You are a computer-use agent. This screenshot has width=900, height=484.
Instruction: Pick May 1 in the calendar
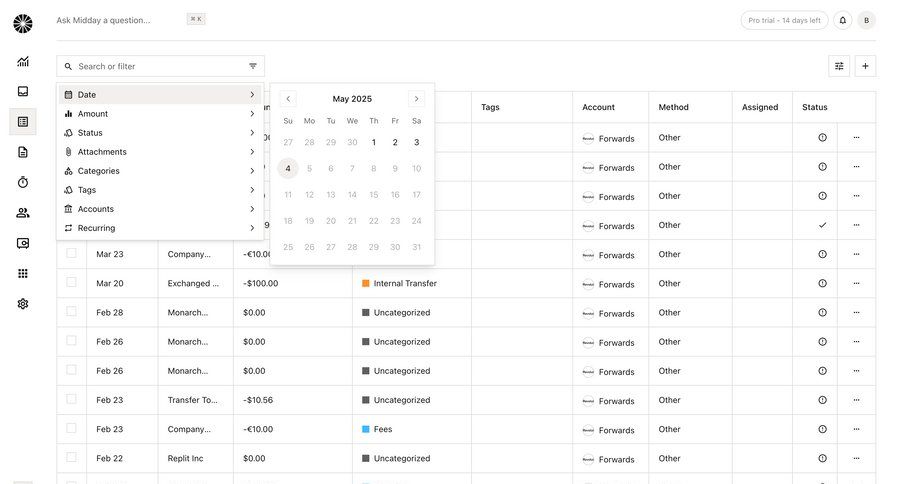tap(374, 142)
